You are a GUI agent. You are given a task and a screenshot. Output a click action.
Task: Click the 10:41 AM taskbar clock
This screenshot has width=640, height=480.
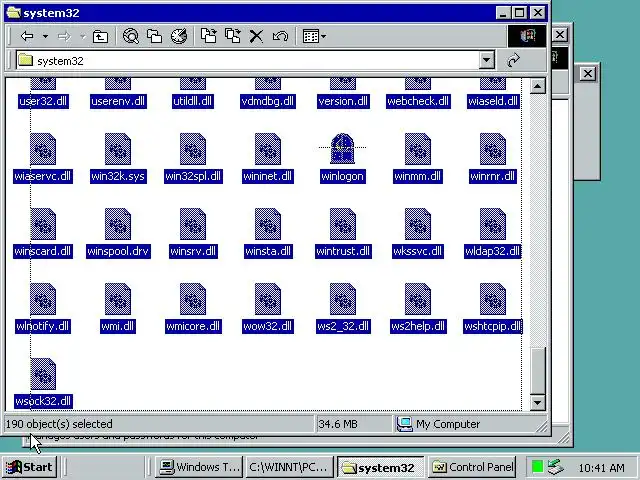[601, 467]
